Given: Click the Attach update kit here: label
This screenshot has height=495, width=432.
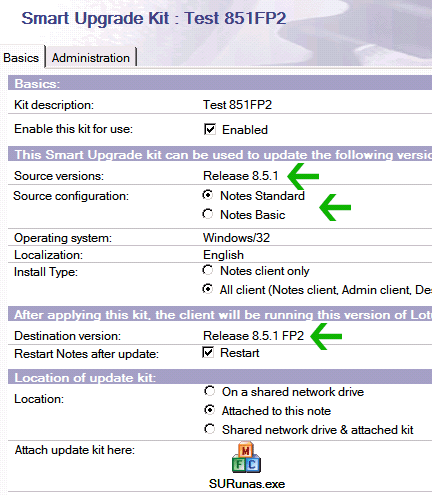Looking at the screenshot, I should coord(75,450).
